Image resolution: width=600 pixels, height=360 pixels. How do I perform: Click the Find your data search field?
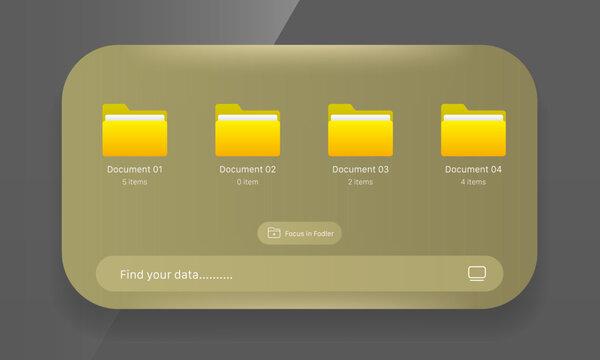(x=300, y=274)
